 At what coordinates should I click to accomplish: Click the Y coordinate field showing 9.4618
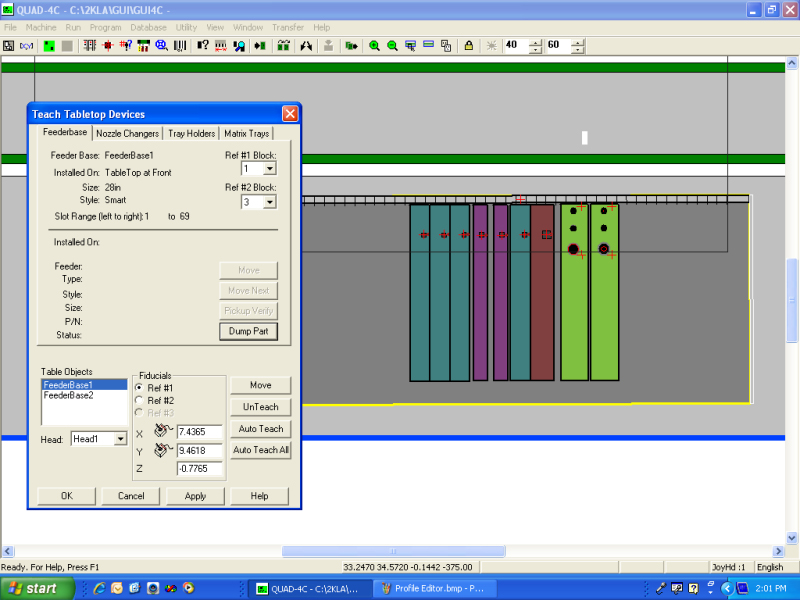tap(199, 451)
